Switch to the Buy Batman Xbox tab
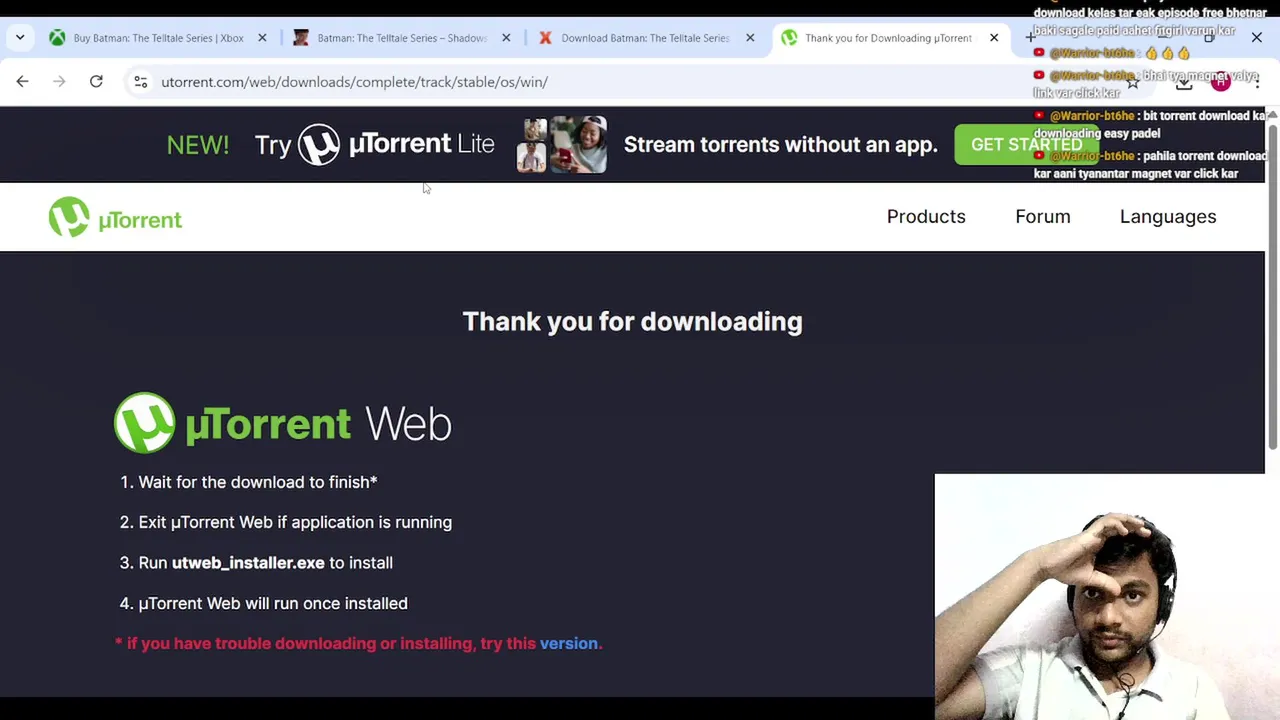Viewport: 1280px width, 720px height. [x=158, y=38]
